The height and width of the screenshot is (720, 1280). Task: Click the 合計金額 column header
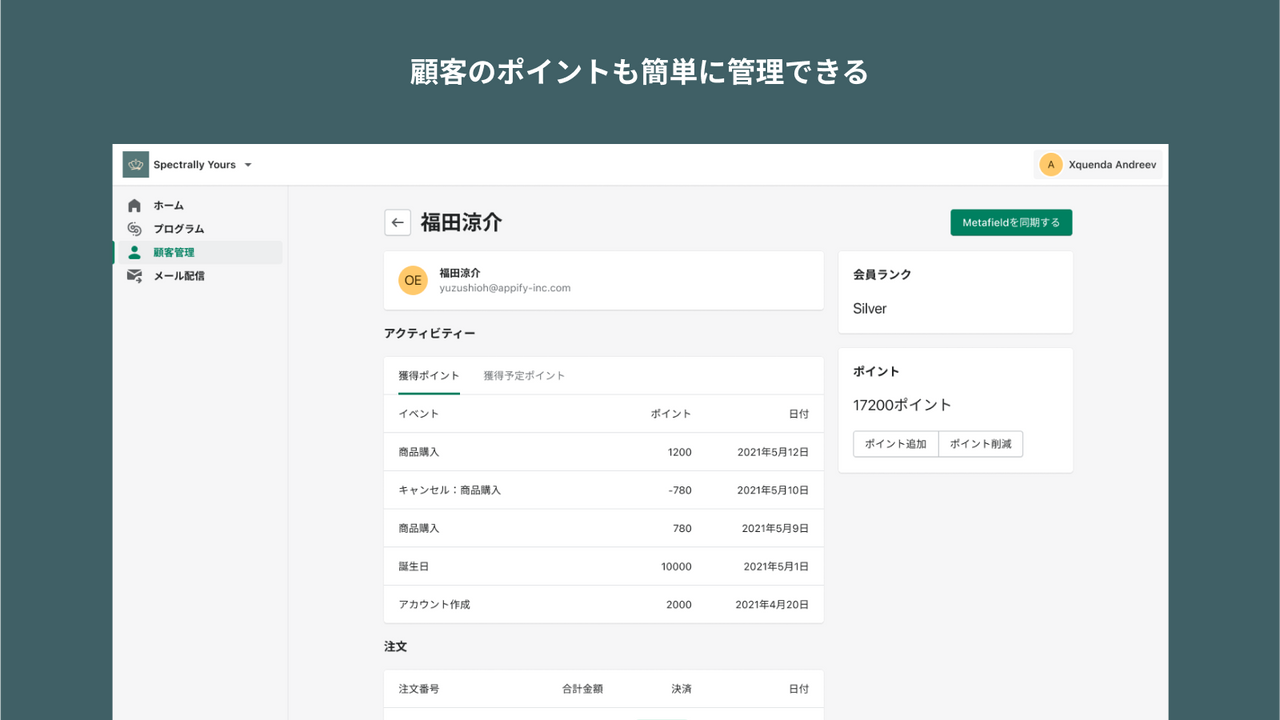(583, 689)
